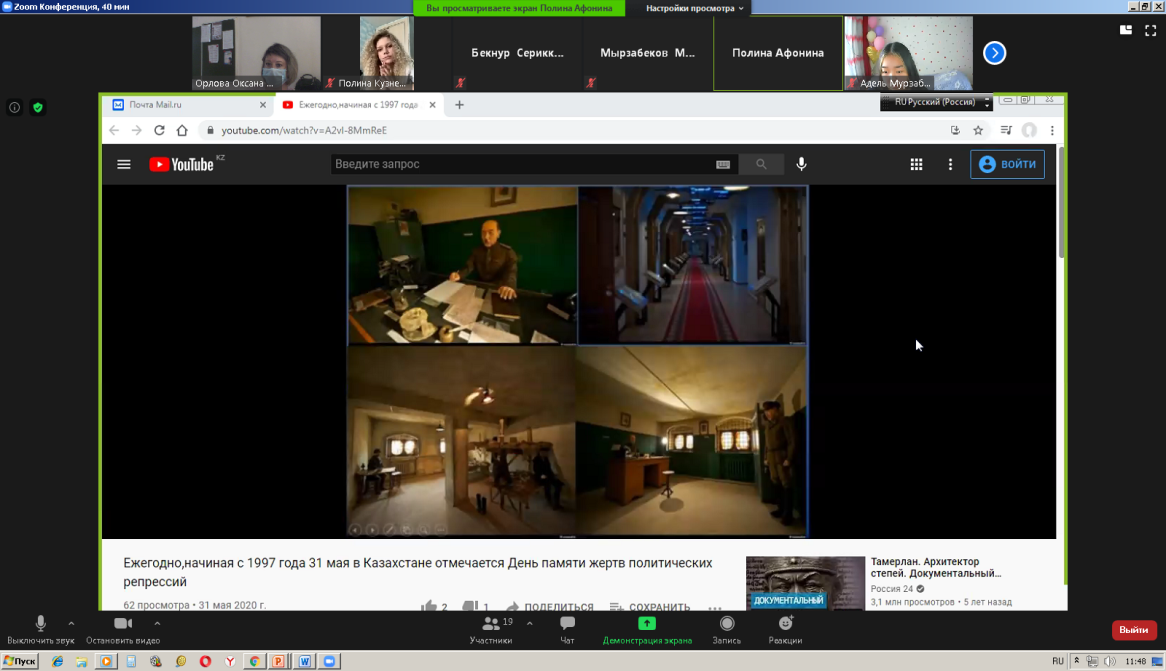Open YouTube hamburger guide menu
The width and height of the screenshot is (1166, 671).
point(124,164)
